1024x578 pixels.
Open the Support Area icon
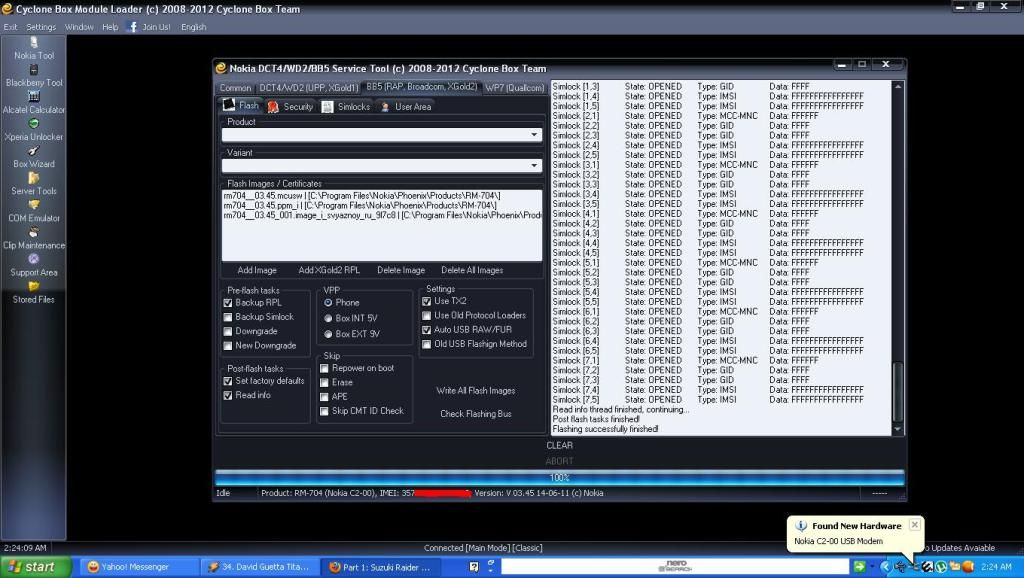coord(34,259)
